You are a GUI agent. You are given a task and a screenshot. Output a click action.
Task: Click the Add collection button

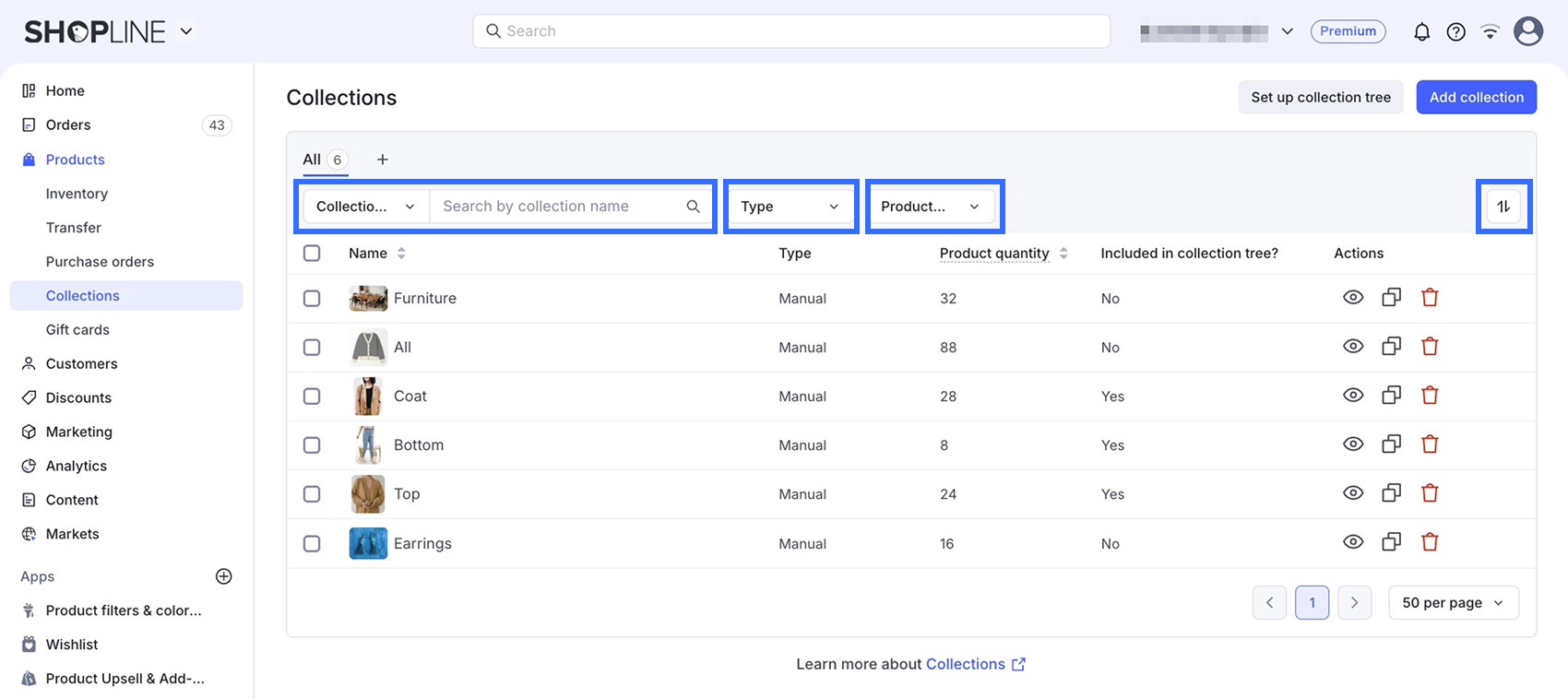(1476, 97)
